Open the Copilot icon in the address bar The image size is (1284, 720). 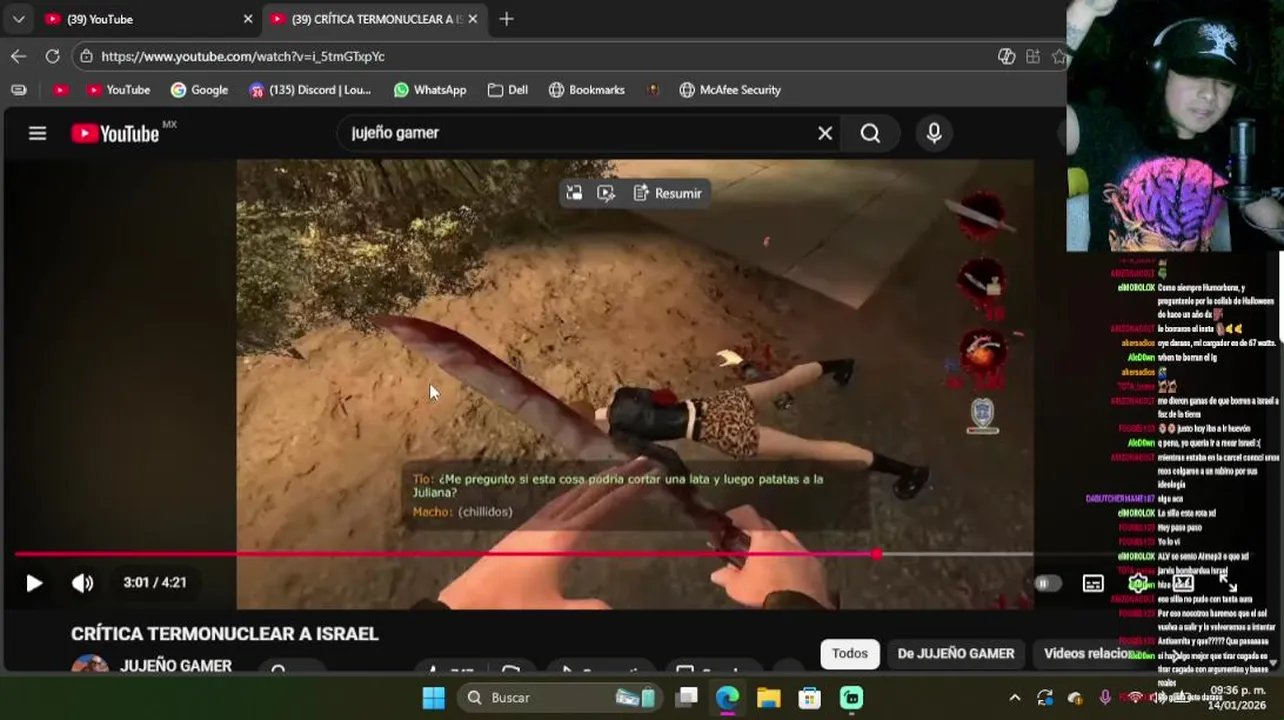point(1007,56)
